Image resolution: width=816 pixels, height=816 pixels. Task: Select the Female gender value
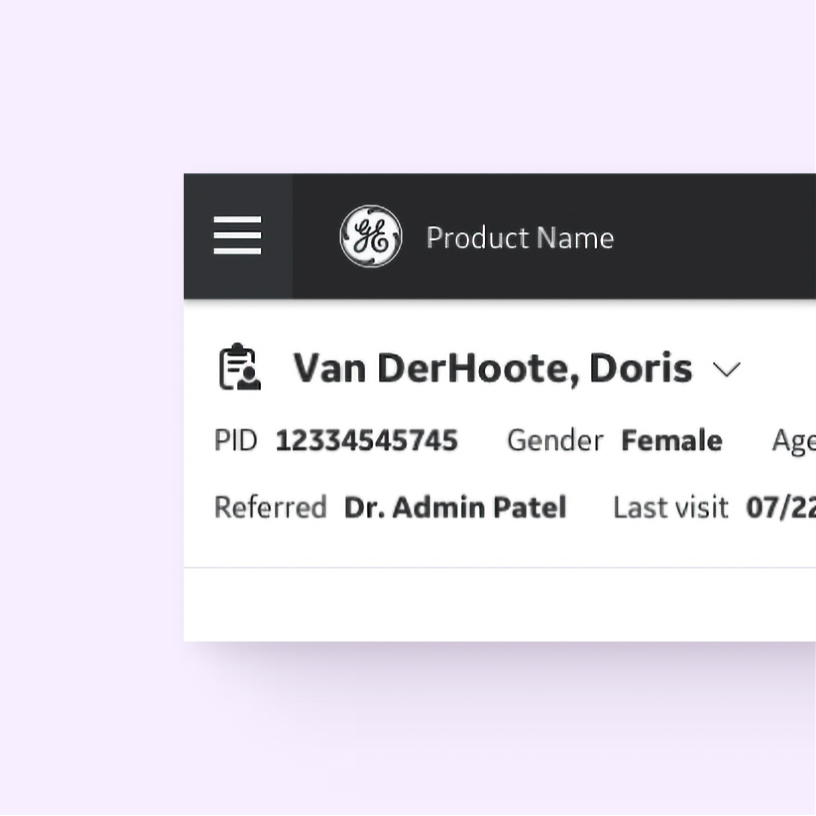click(671, 440)
